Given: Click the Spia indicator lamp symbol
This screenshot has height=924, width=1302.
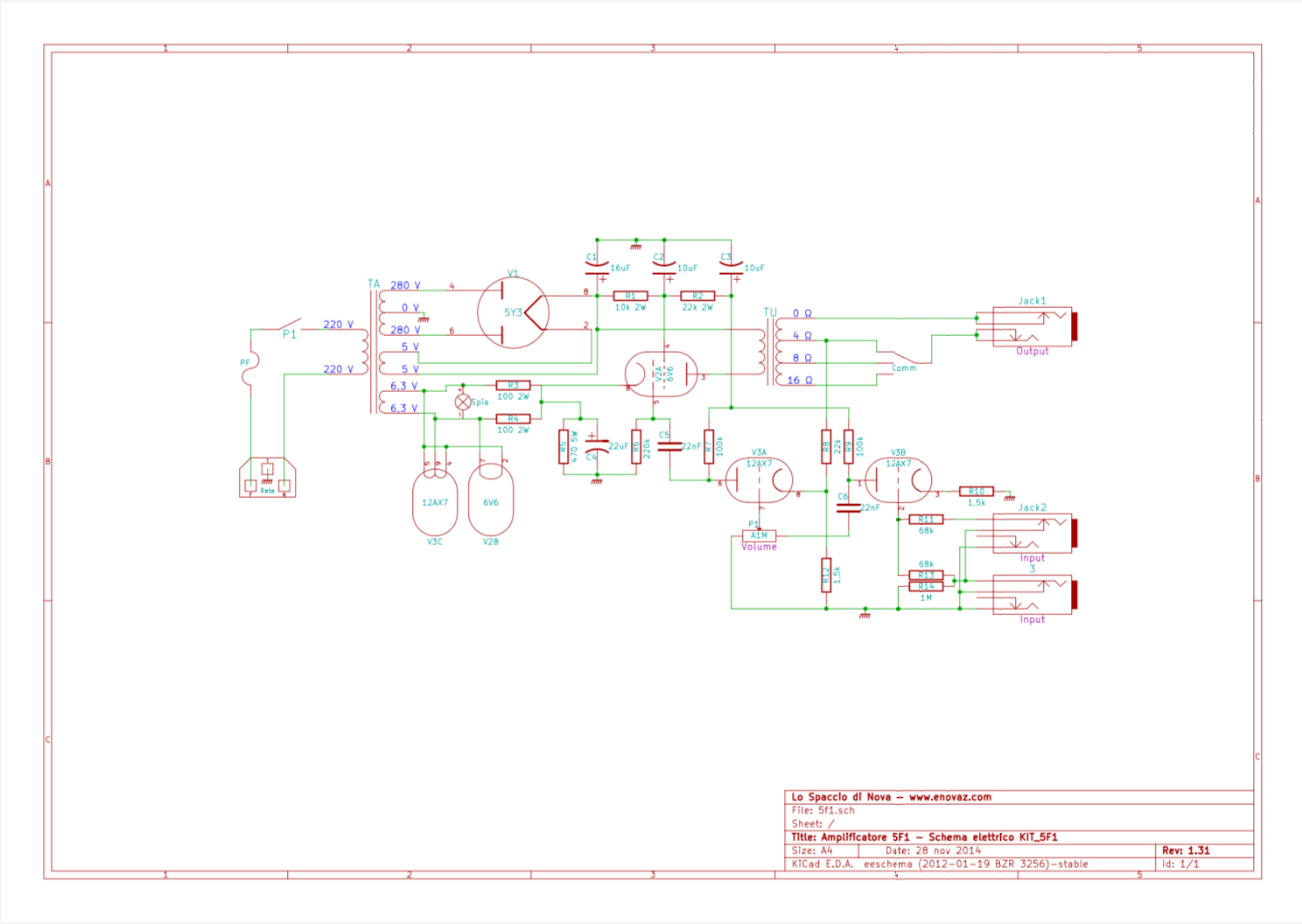Looking at the screenshot, I should tap(463, 402).
